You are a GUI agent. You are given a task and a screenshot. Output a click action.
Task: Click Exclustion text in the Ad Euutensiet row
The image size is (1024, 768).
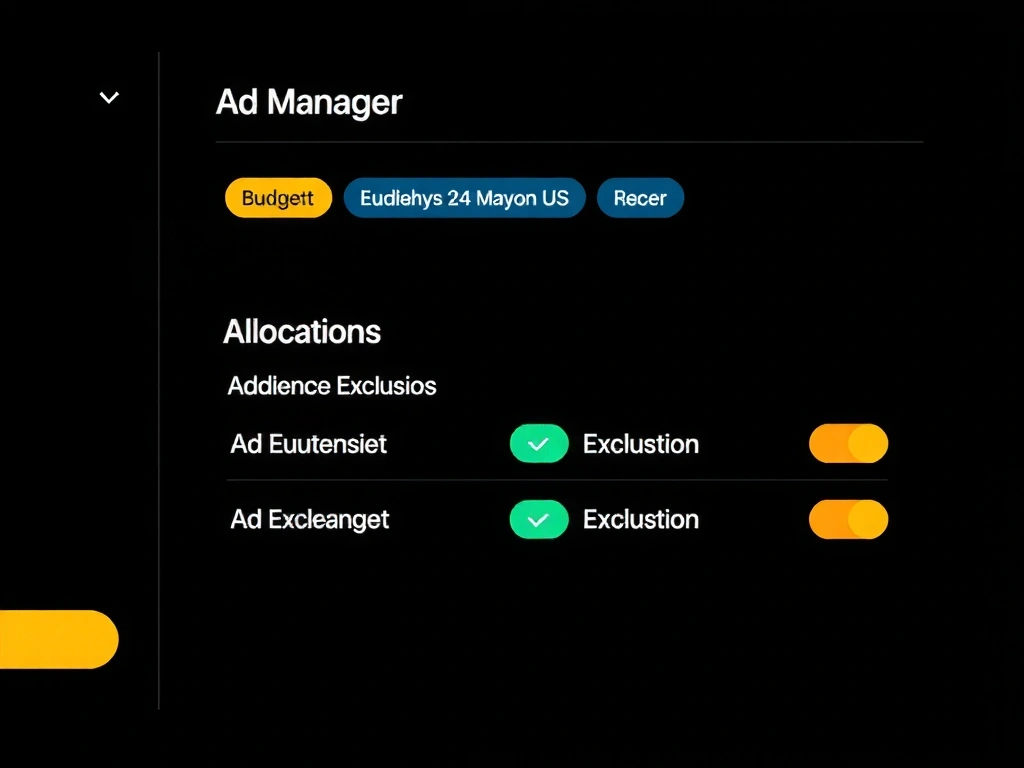[x=641, y=444]
